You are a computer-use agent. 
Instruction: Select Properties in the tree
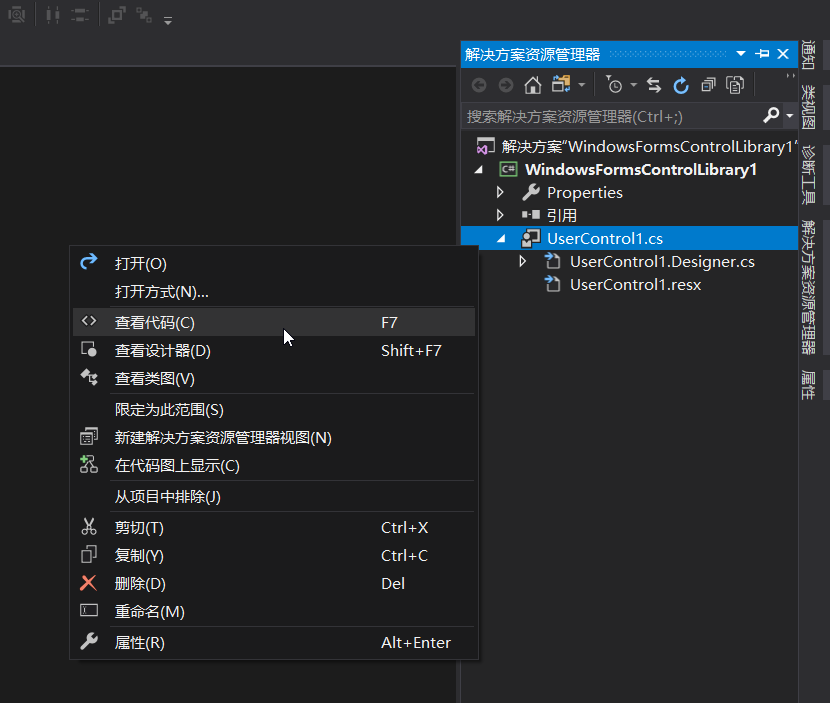584,193
